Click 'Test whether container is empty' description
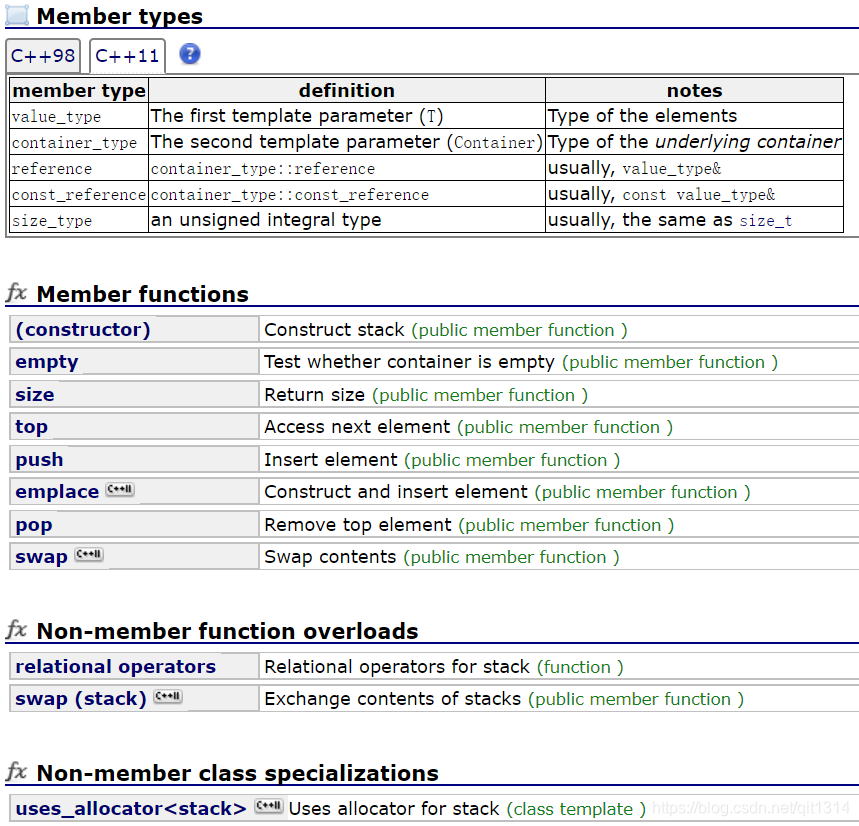Image resolution: width=859 pixels, height=826 pixels. pyautogui.click(x=409, y=362)
